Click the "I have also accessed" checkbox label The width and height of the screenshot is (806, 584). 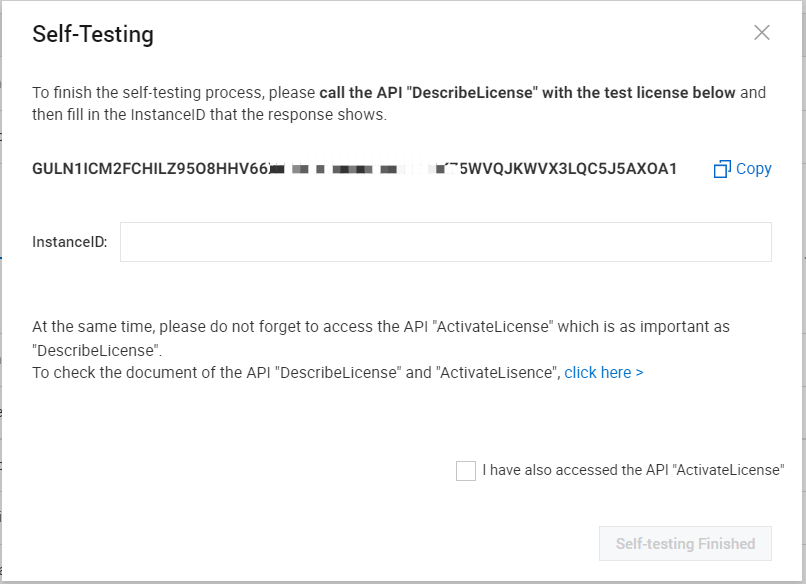coord(632,470)
